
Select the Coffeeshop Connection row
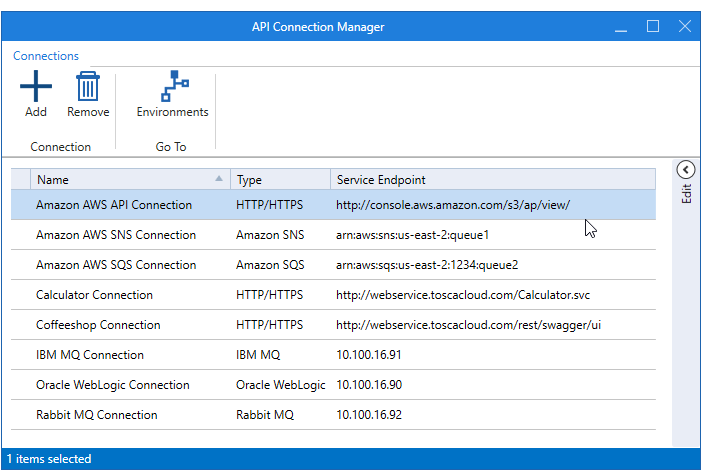98,325
